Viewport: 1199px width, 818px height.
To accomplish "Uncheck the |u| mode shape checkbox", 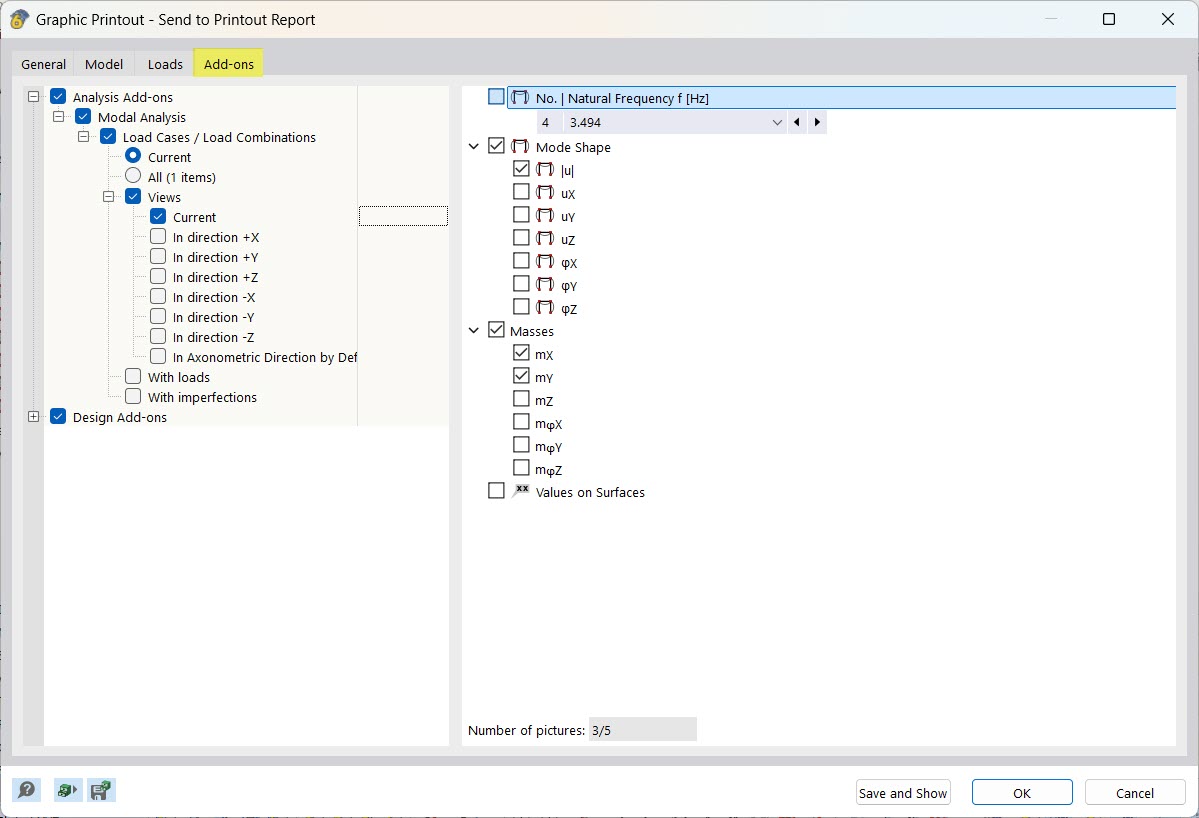I will (521, 168).
